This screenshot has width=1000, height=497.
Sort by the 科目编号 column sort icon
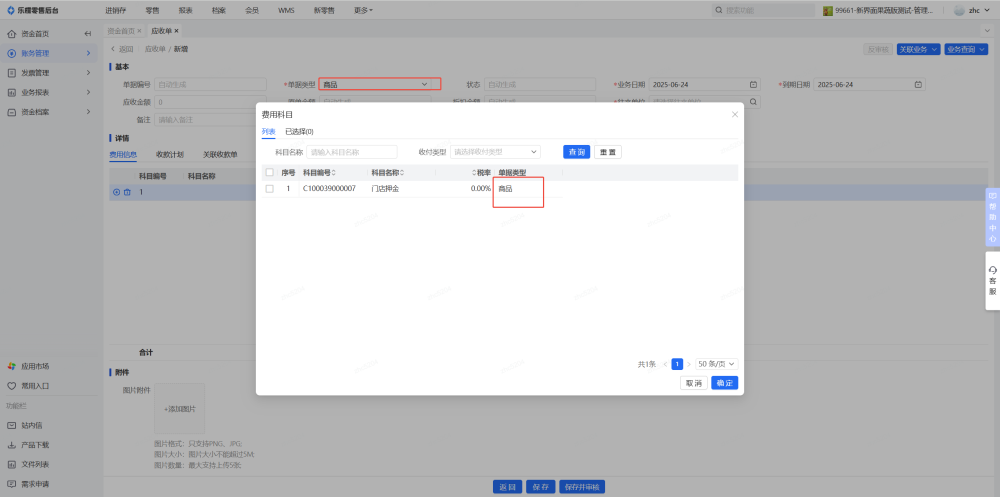[x=334, y=173]
